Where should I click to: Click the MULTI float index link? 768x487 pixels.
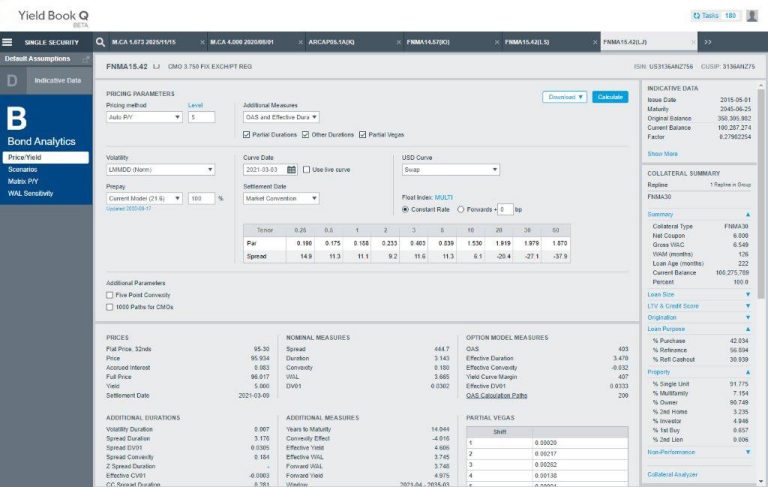[x=444, y=197]
